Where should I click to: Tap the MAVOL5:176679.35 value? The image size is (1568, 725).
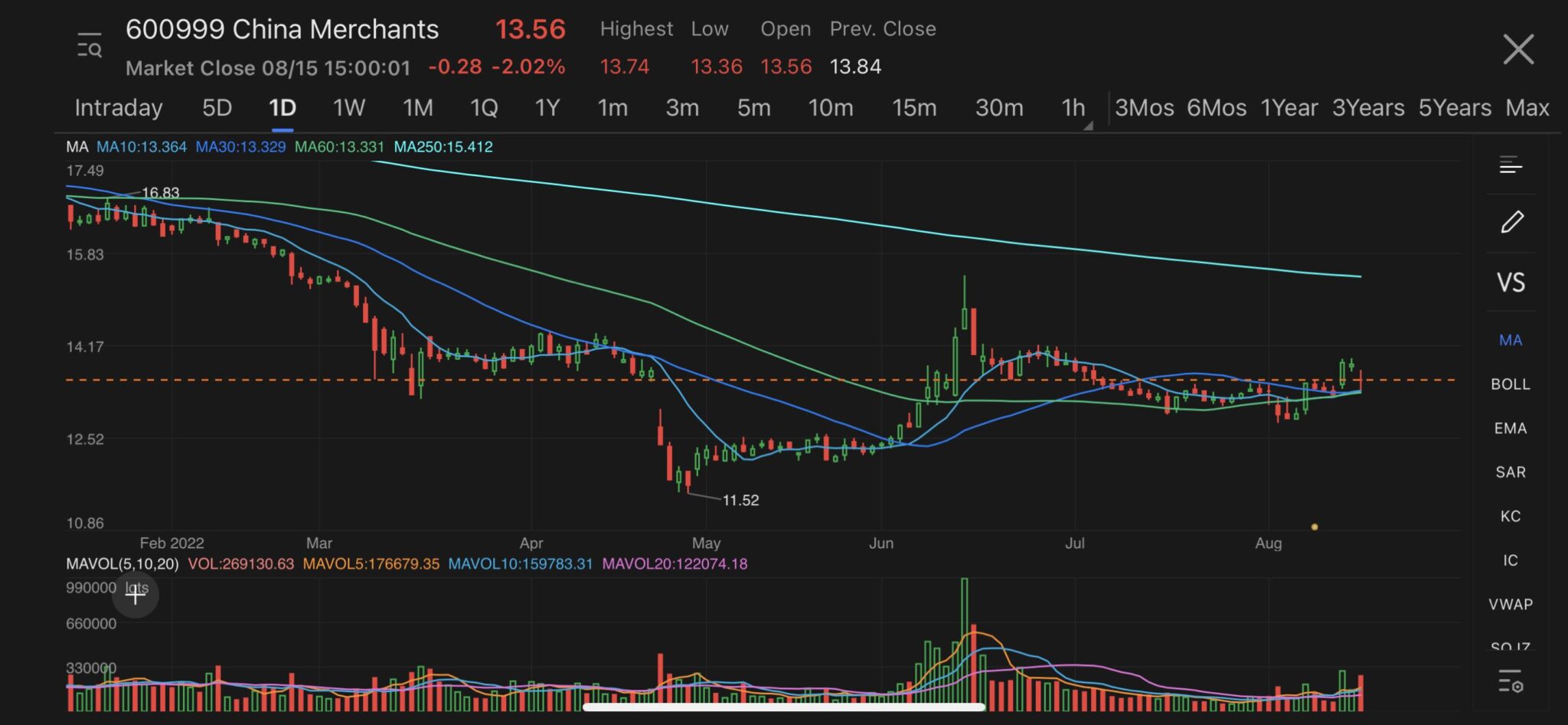(371, 564)
